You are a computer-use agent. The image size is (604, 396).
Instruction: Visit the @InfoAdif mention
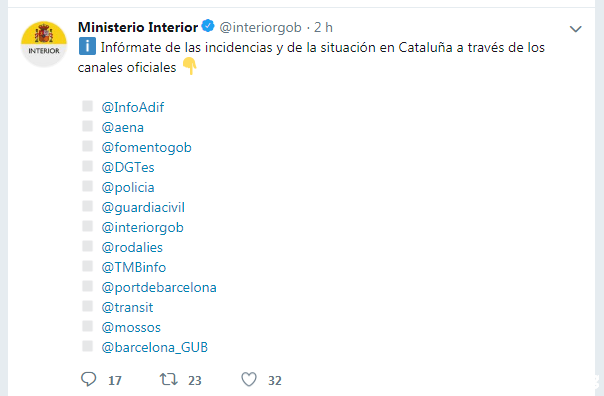click(133, 107)
